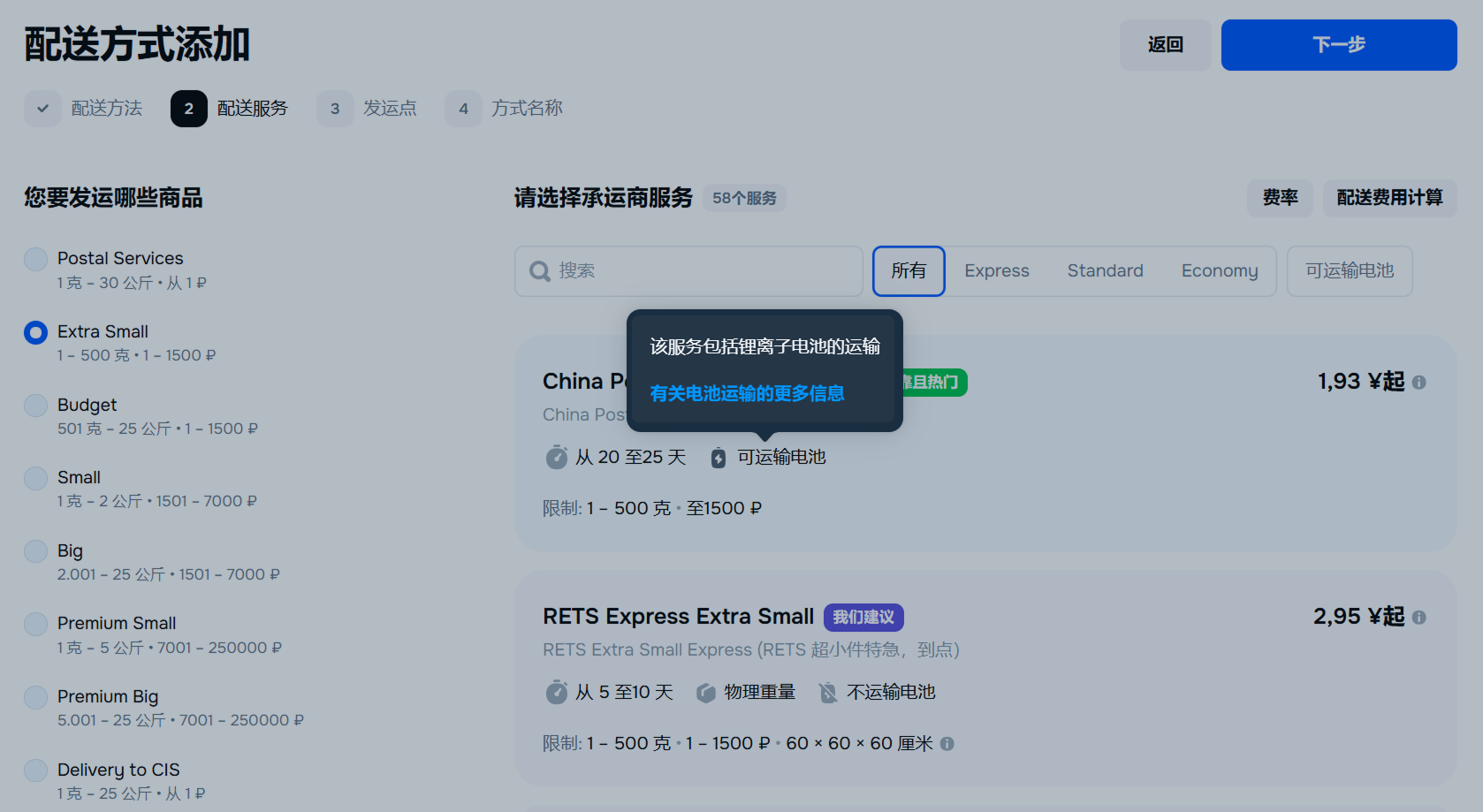Click the no-battery icon beside 不运输电池
This screenshot has width=1483, height=812.
coord(827,693)
